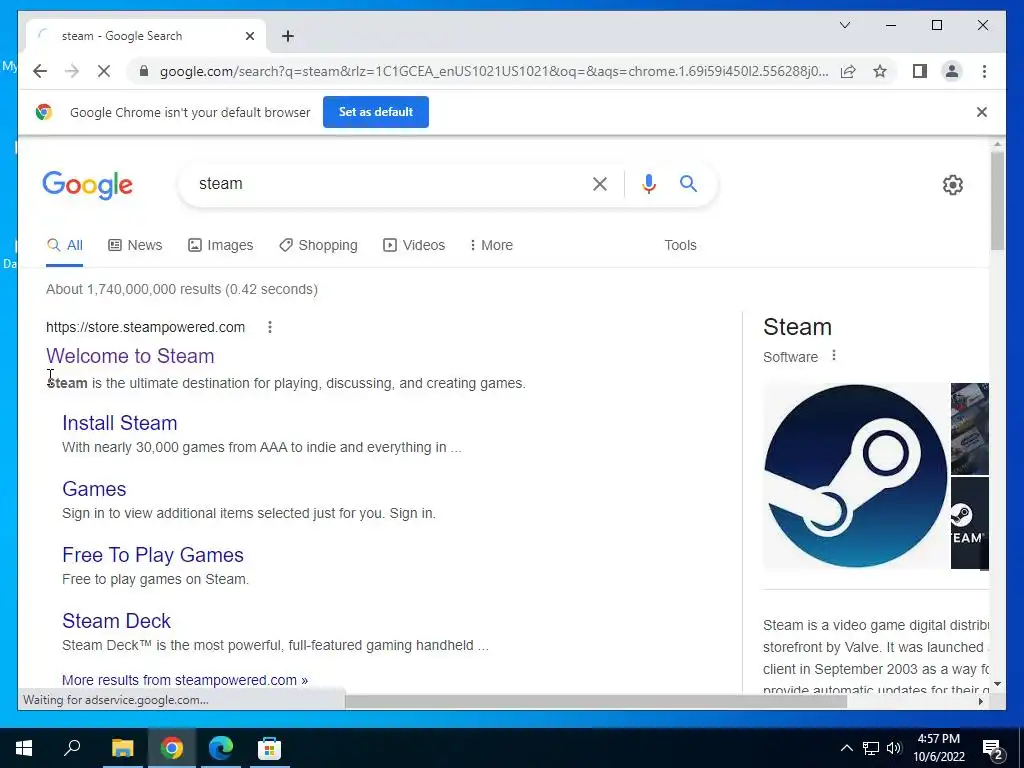1024x768 pixels.
Task: Open the Welcome to Steam result
Action: point(130,356)
